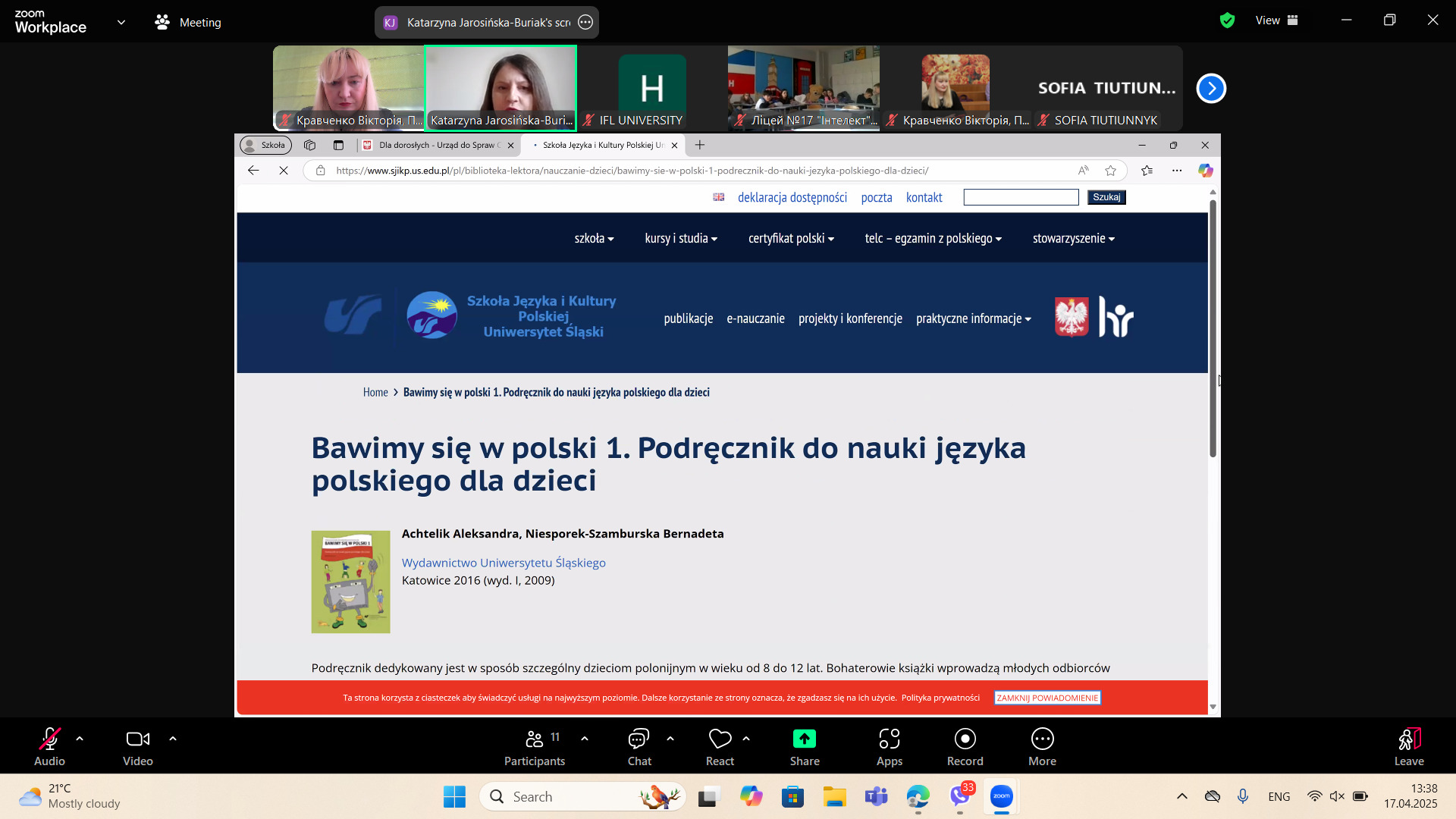
Task: Open the Chat panel
Action: [639, 747]
